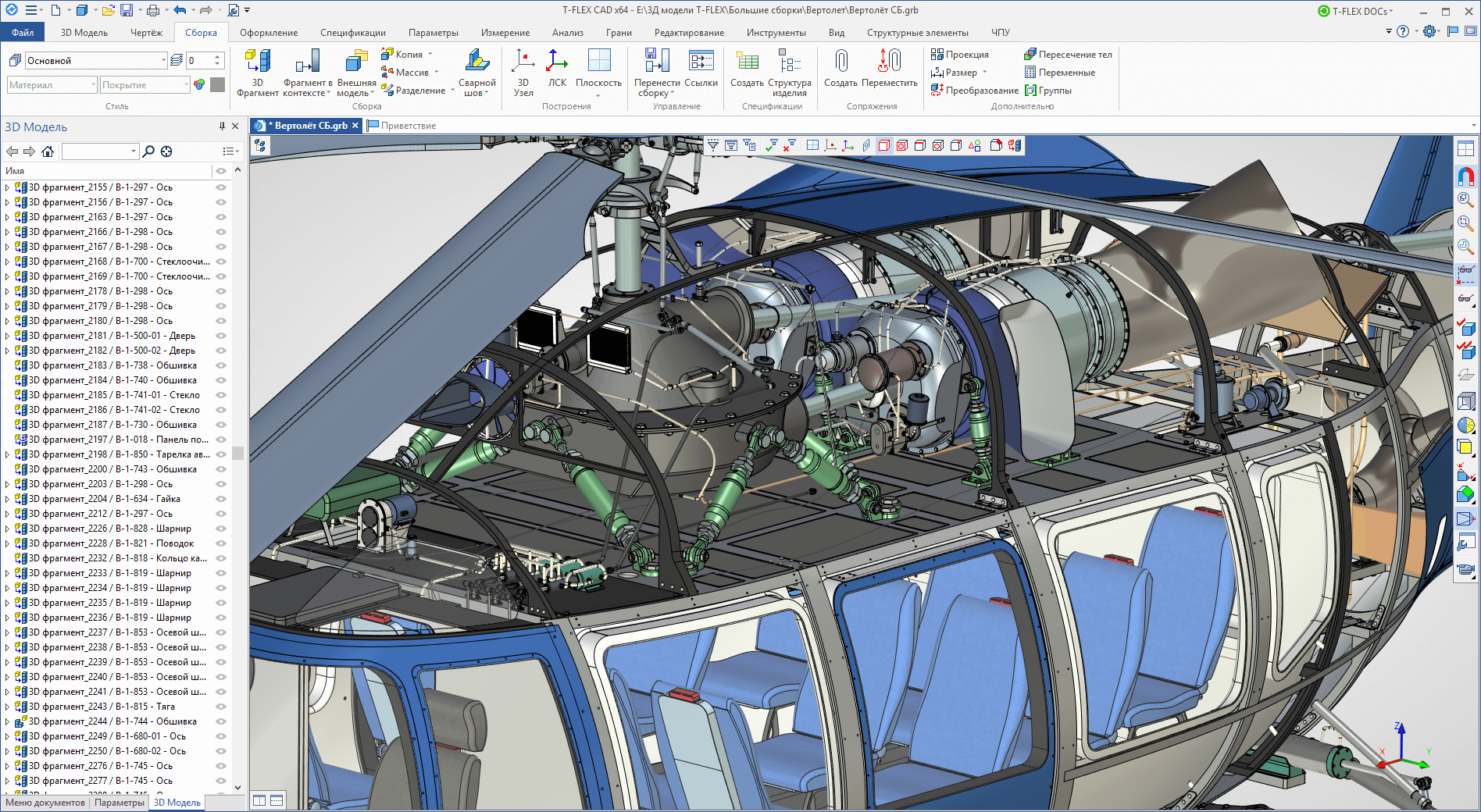Screen dimensions: 1481x812
Task: Hide 3D фрагмент_2204 Гайка via eye icon
Action: pos(221,499)
